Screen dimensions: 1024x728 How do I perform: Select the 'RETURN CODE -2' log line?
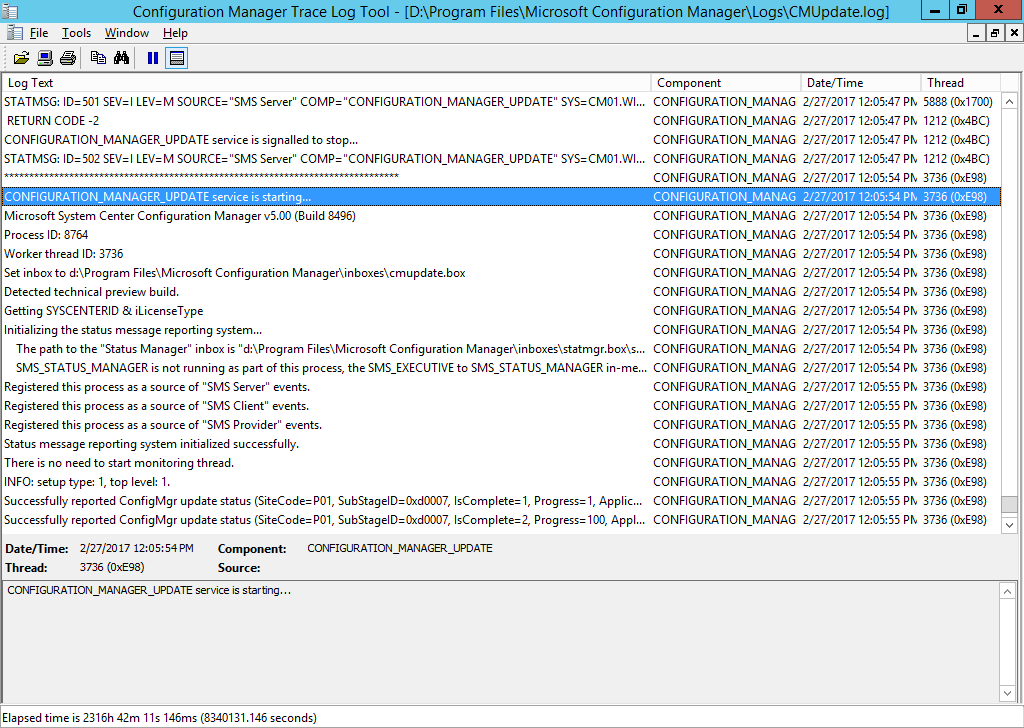point(502,121)
